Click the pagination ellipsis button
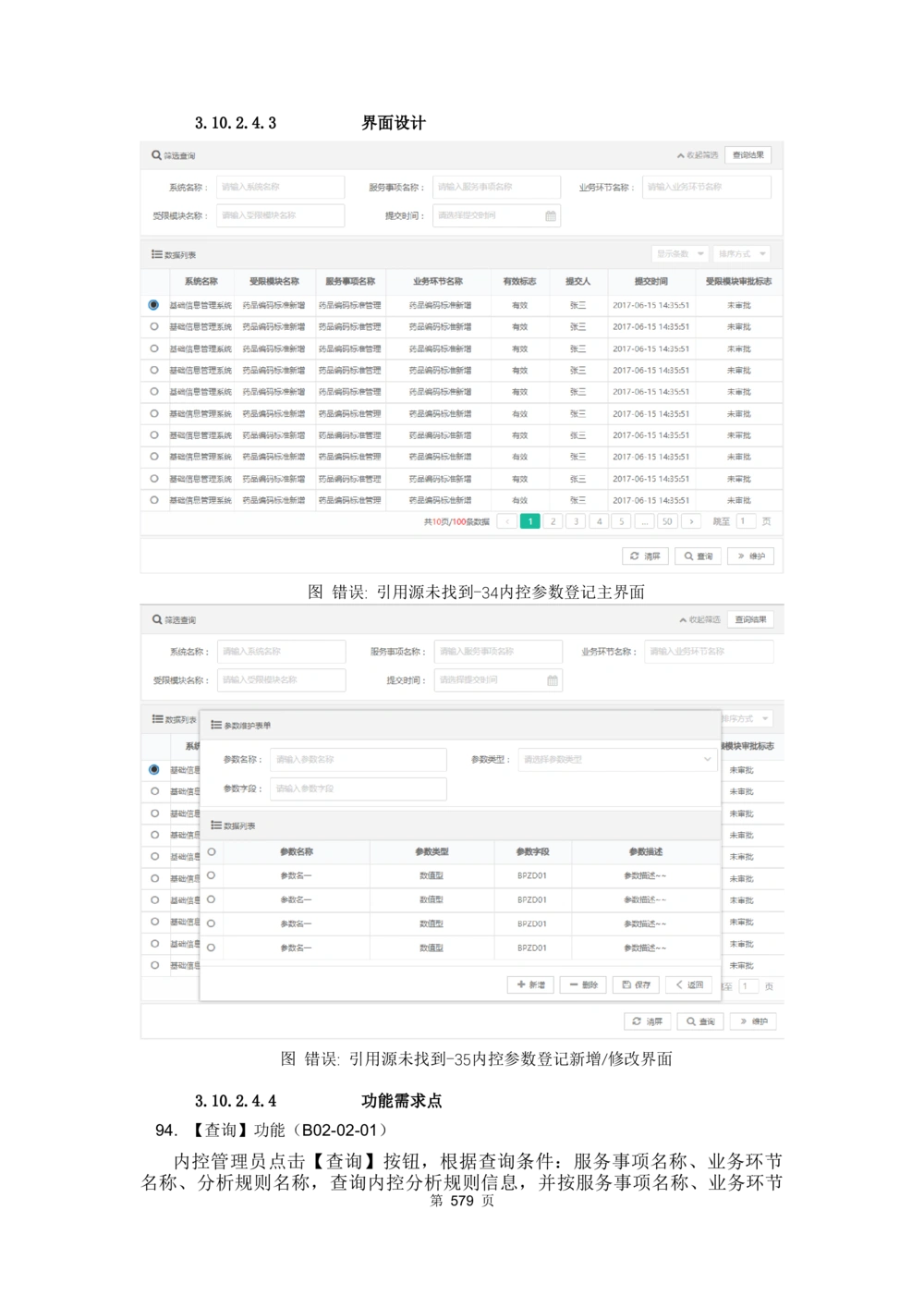 644,521
